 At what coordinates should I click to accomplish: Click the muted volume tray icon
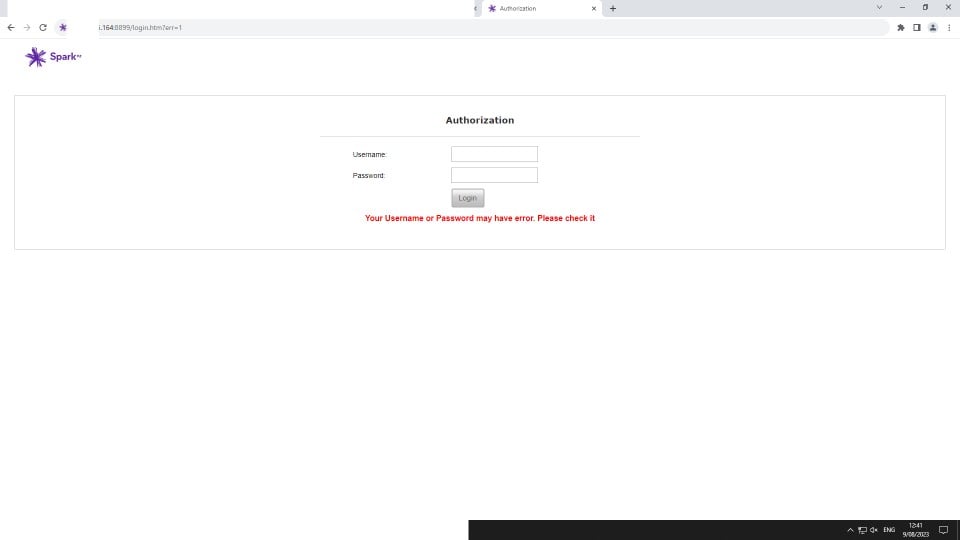tap(874, 530)
